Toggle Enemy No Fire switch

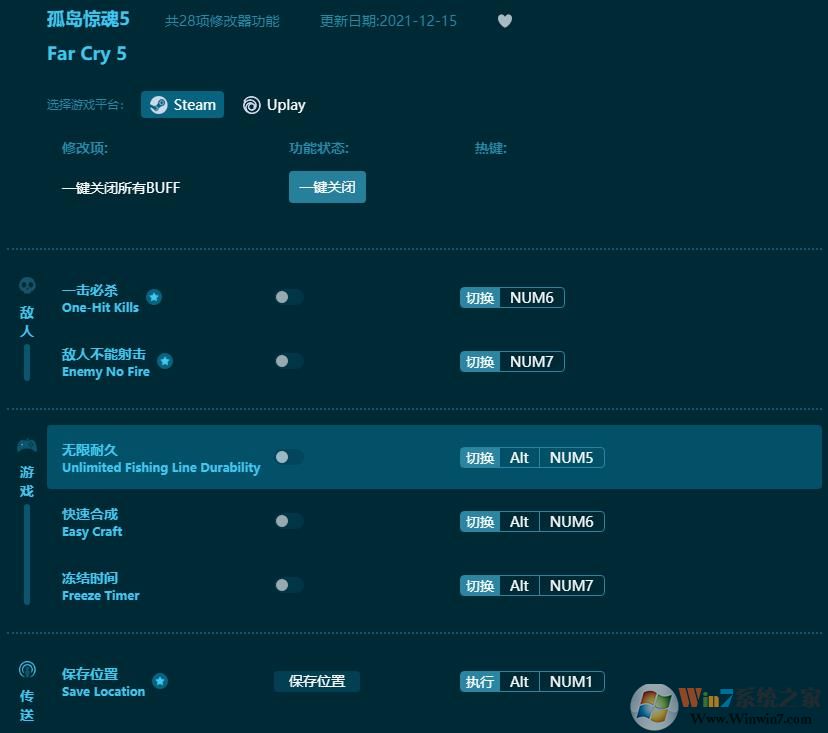point(289,361)
